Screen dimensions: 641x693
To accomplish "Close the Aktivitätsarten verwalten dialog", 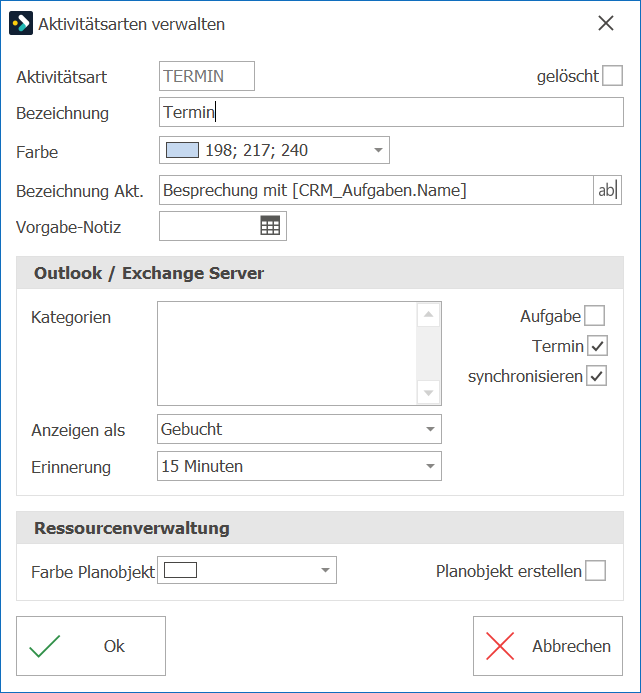I will pyautogui.click(x=606, y=23).
